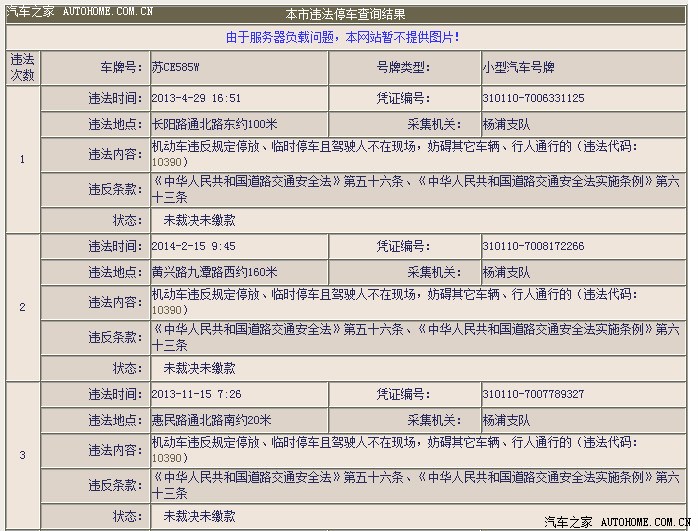This screenshot has width=698, height=531.
Task: Select location 惠民路通北路南约20米
Action: (x=211, y=420)
